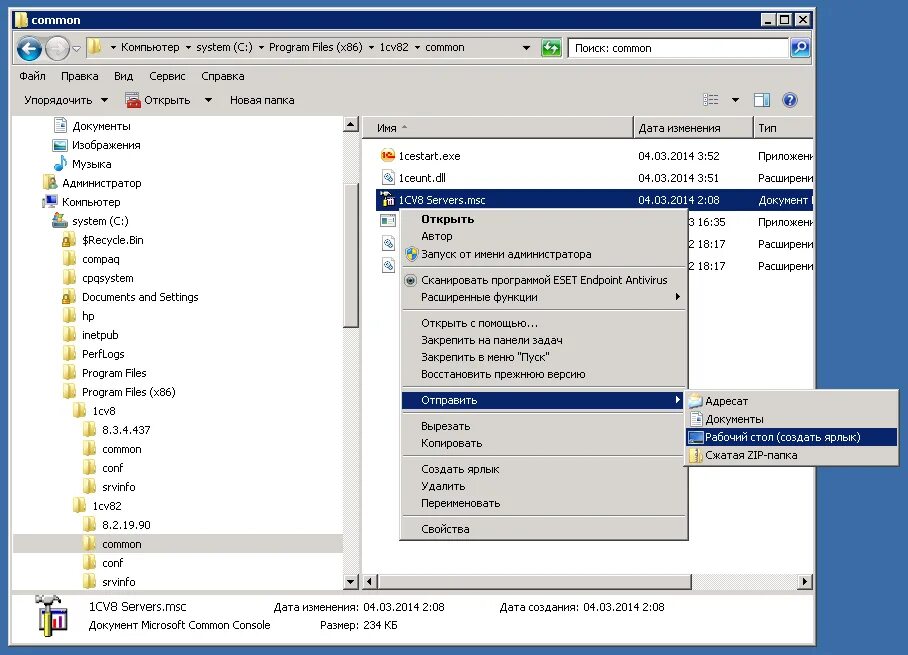Image resolution: width=908 pixels, height=655 pixels.
Task: Expand the arrow next to Открыть button
Action: (x=208, y=100)
